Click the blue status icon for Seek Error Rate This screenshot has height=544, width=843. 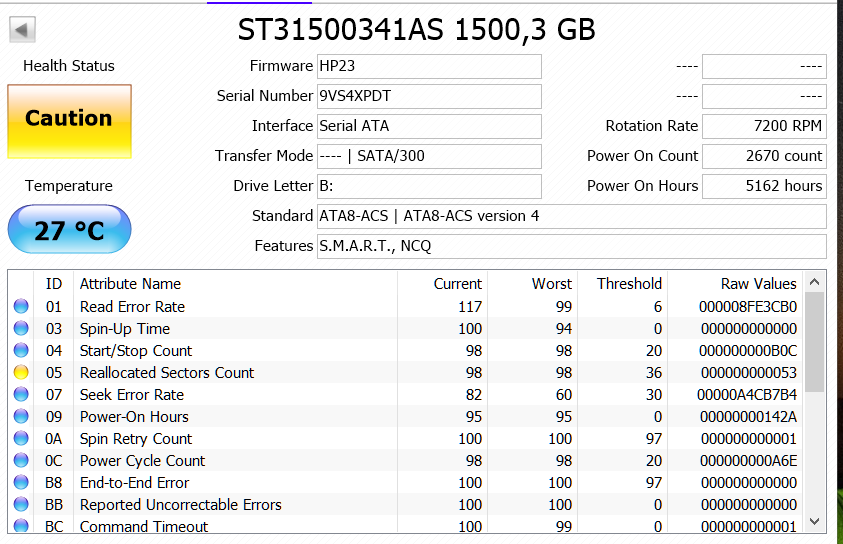21,394
